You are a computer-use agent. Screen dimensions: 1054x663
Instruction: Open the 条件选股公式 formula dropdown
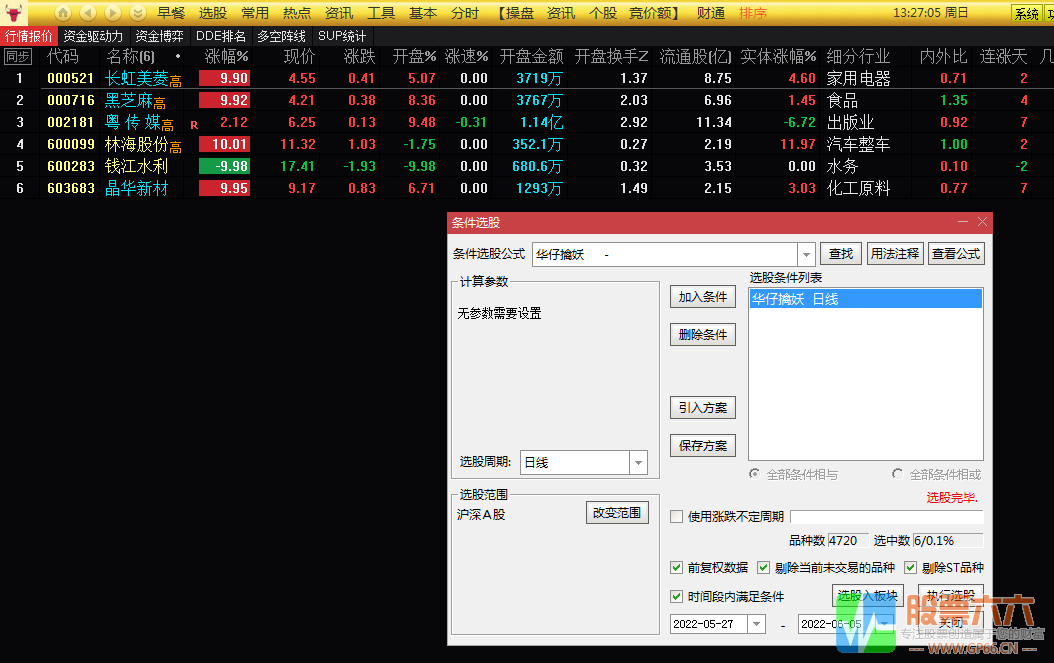pyautogui.click(x=804, y=253)
